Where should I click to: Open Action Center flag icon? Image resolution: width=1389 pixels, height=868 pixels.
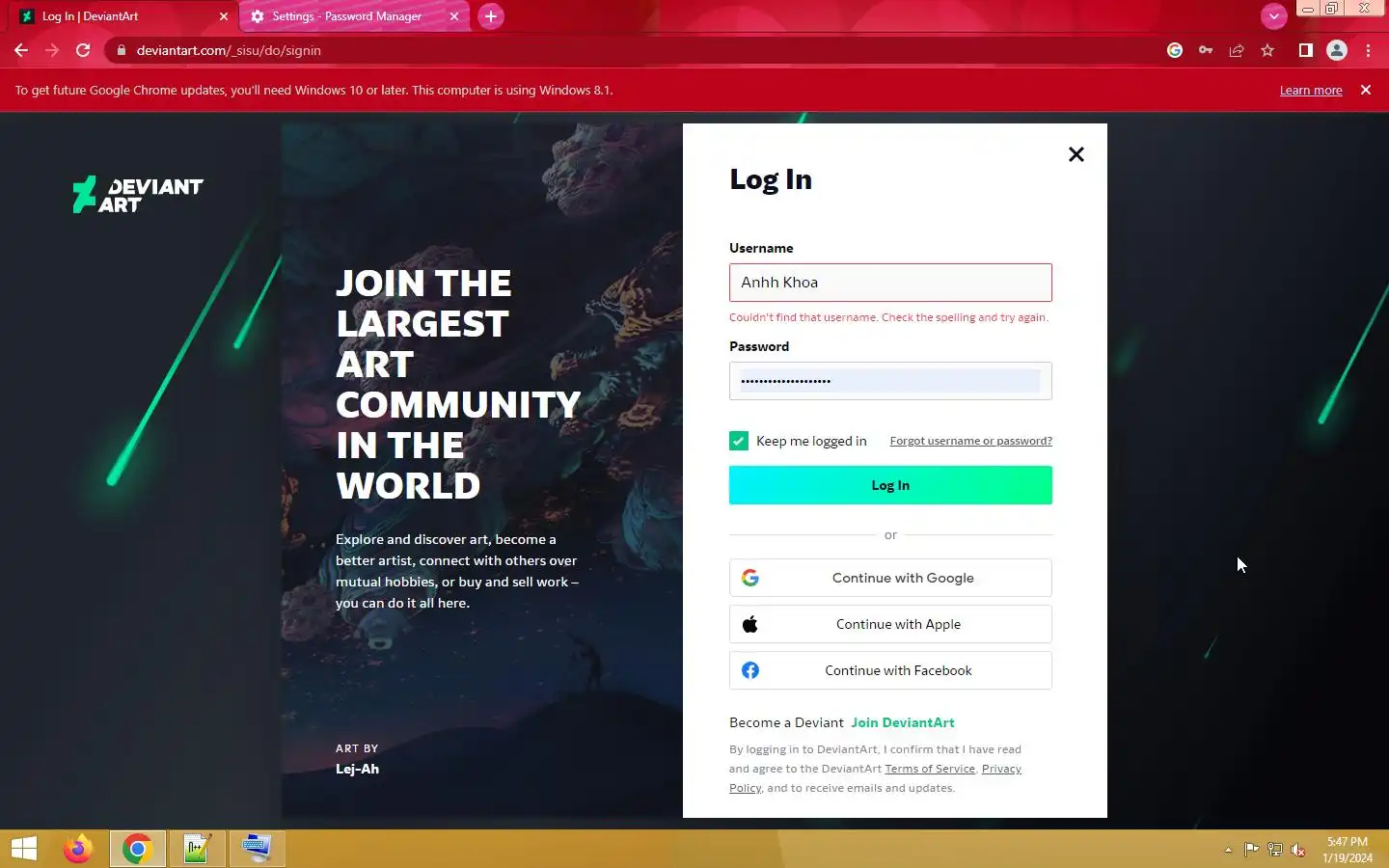[x=1251, y=850]
